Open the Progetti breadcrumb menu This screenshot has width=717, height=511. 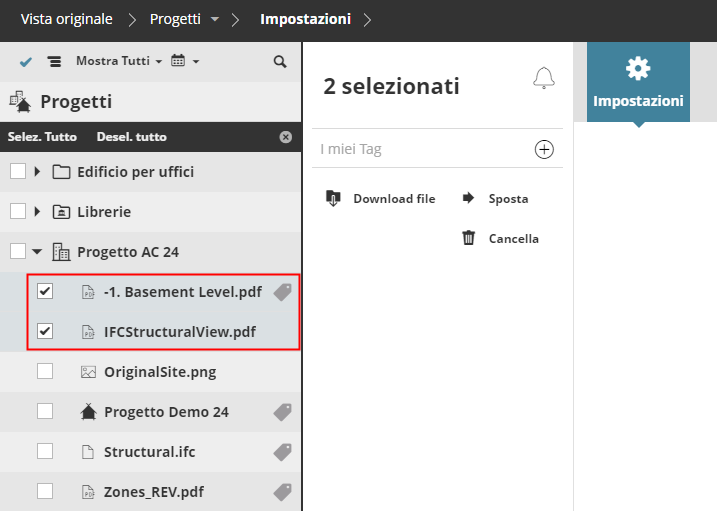click(x=217, y=20)
